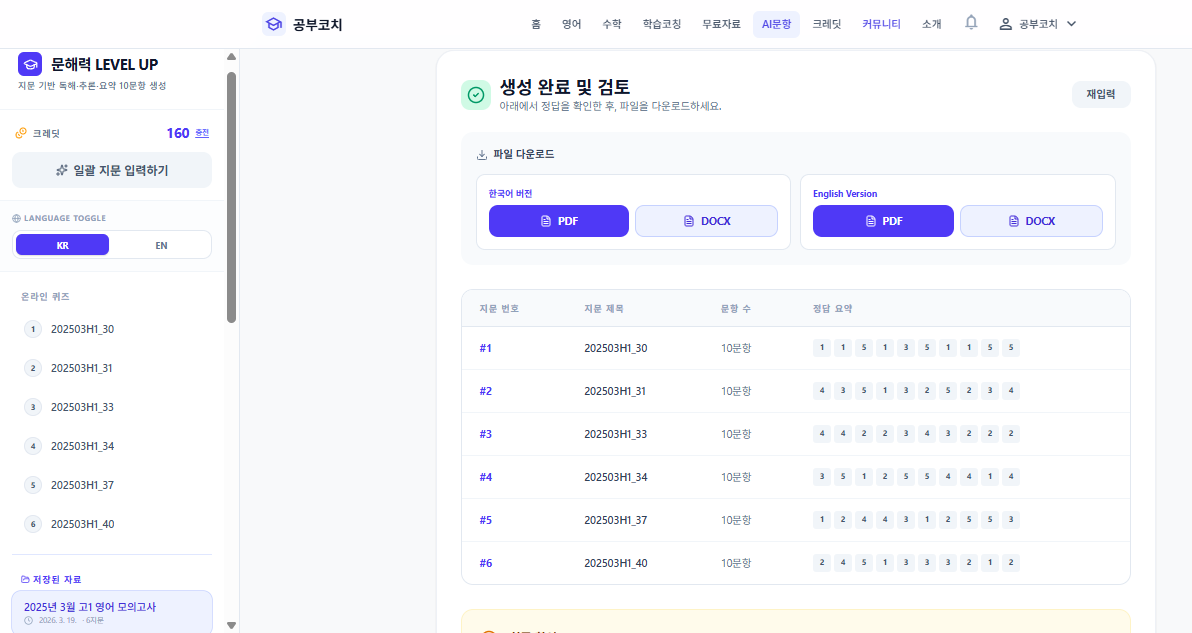Click number badge 1 beside 202503H1_30
The width and height of the screenshot is (1192, 633).
(x=33, y=329)
